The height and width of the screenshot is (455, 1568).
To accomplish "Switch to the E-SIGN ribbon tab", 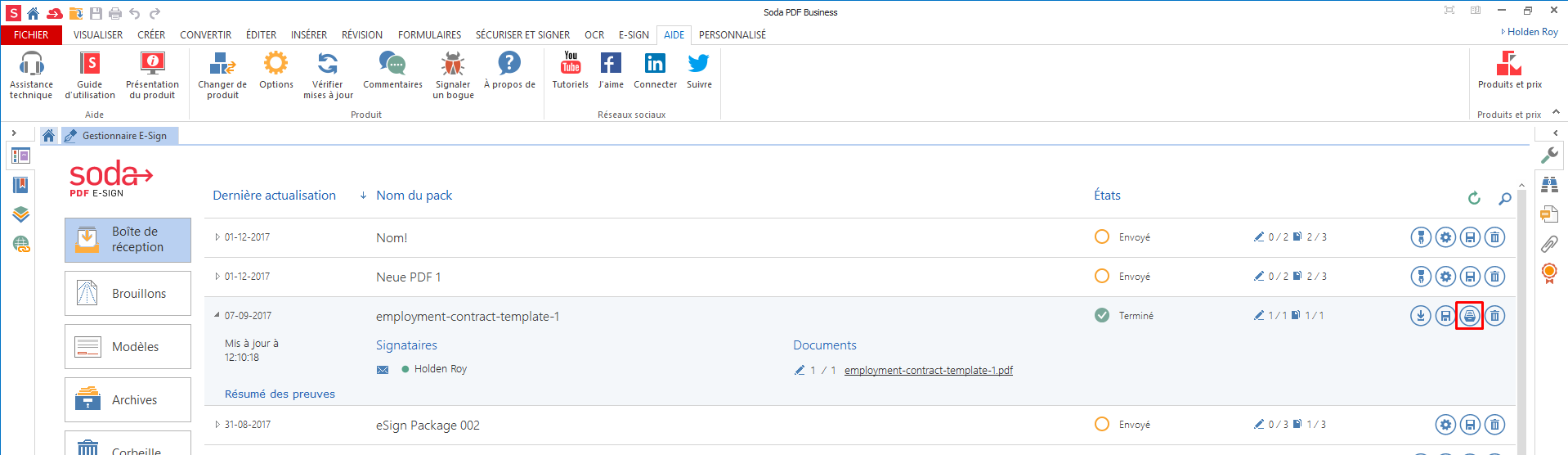I will (634, 35).
